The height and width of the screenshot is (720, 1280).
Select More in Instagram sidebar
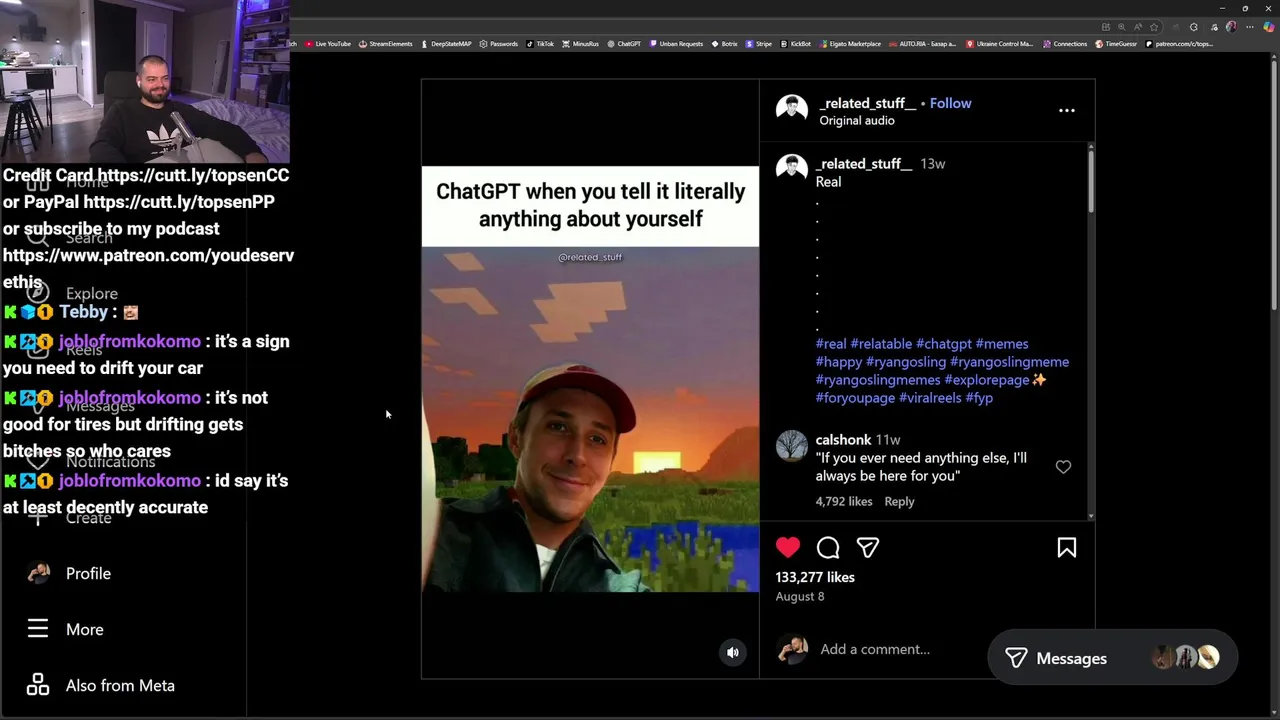[x=85, y=629]
